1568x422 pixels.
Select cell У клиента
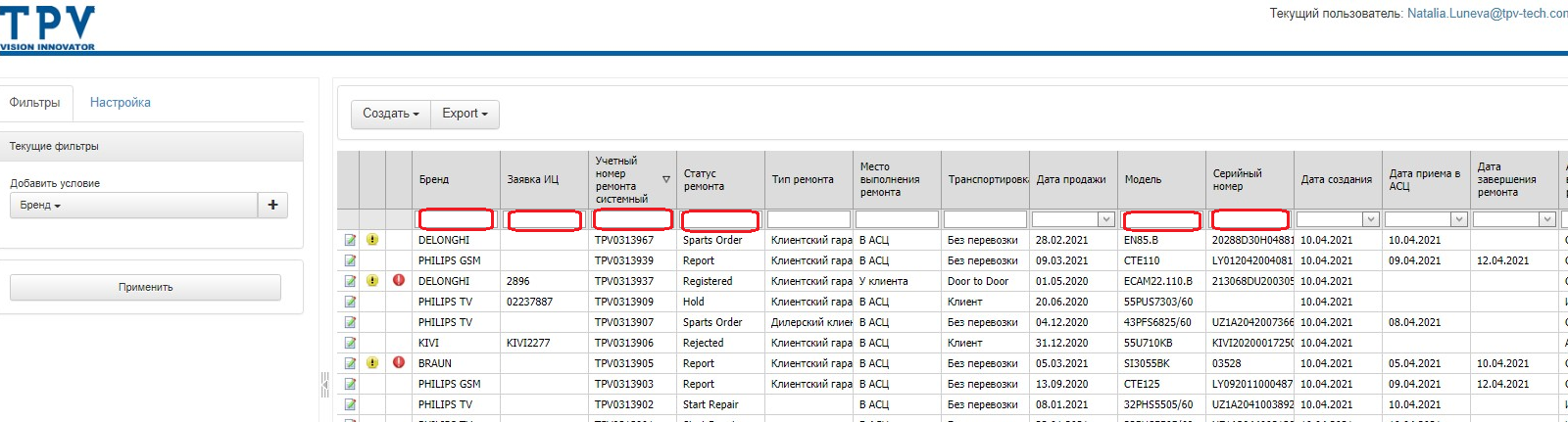897,281
